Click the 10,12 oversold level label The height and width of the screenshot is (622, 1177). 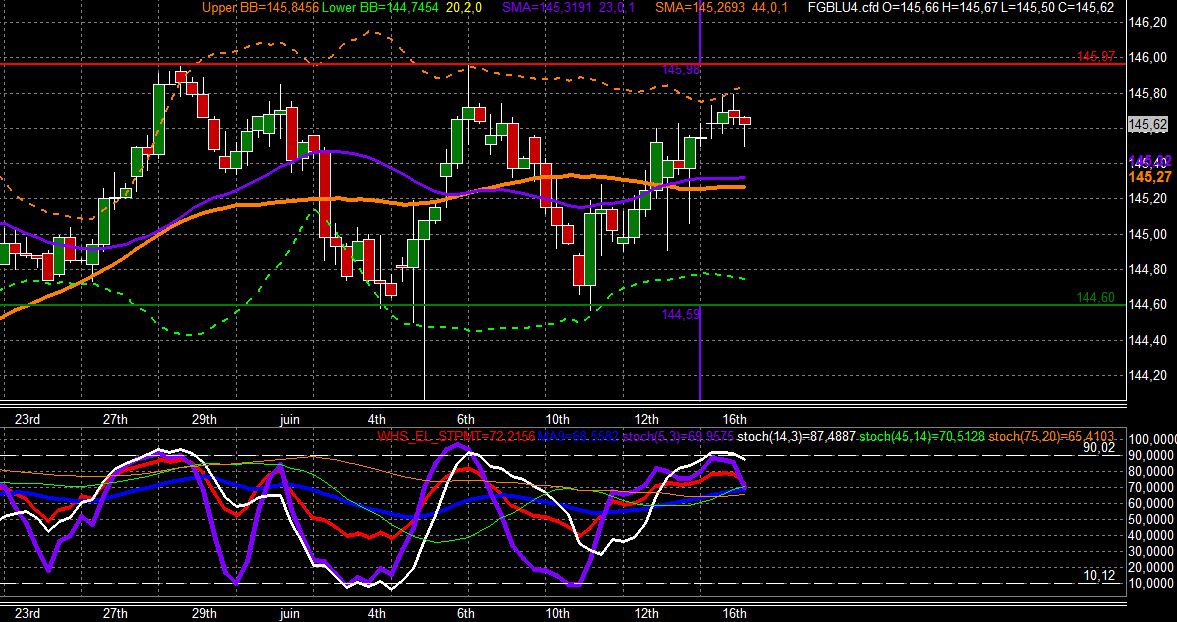[x=1100, y=575]
